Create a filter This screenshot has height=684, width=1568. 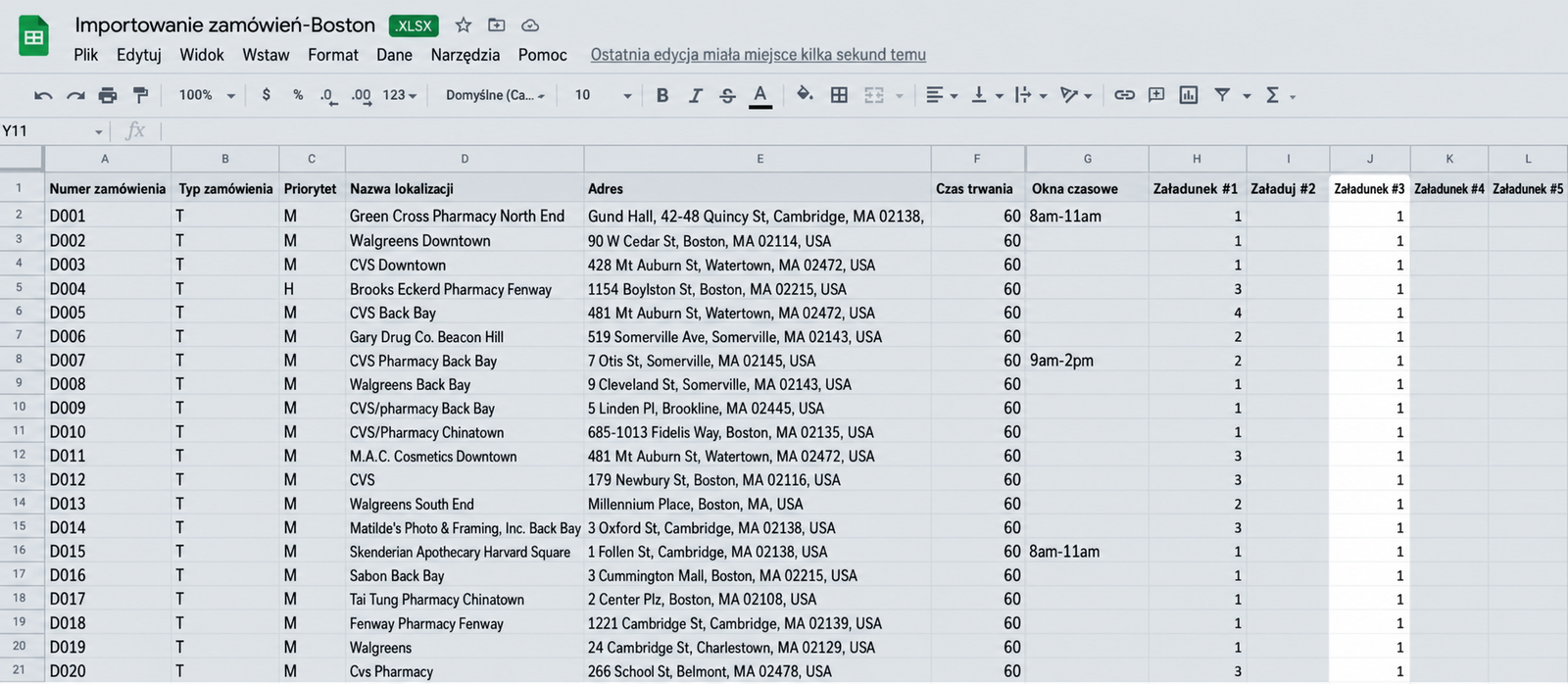point(1222,95)
